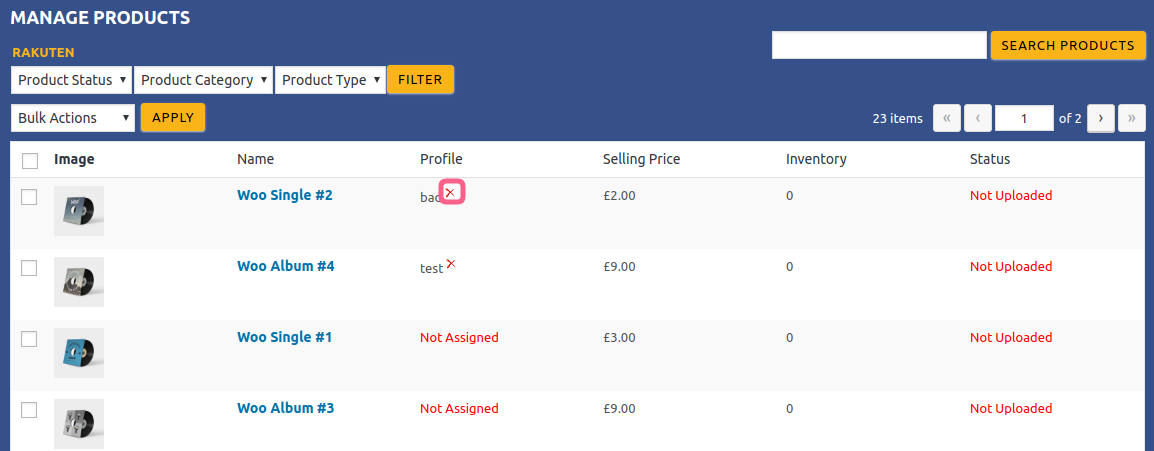Viewport: 1154px width, 451px height.
Task: Expand the Product Category dropdown
Action: coord(204,80)
